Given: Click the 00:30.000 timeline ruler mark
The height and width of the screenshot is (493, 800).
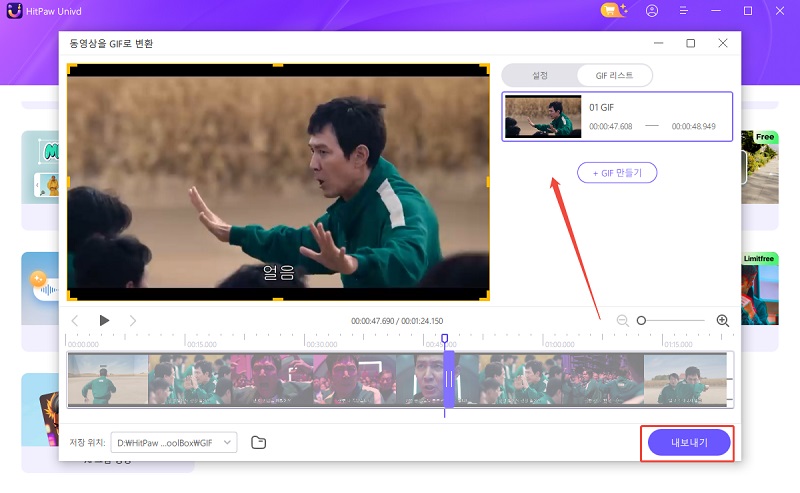Looking at the screenshot, I should tap(321, 344).
